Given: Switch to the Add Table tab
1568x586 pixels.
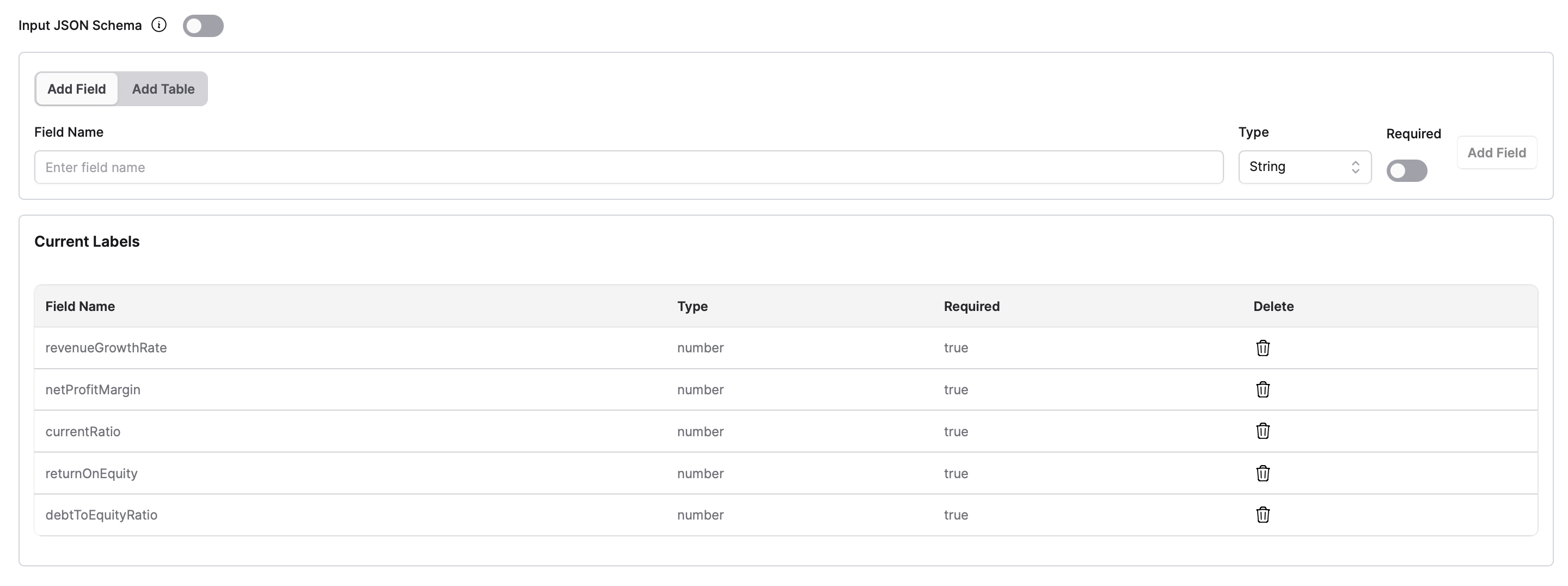Looking at the screenshot, I should click(163, 89).
